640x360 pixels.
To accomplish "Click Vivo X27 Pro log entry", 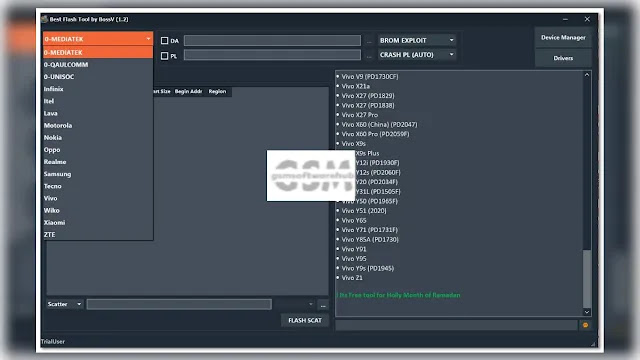I will (x=360, y=115).
